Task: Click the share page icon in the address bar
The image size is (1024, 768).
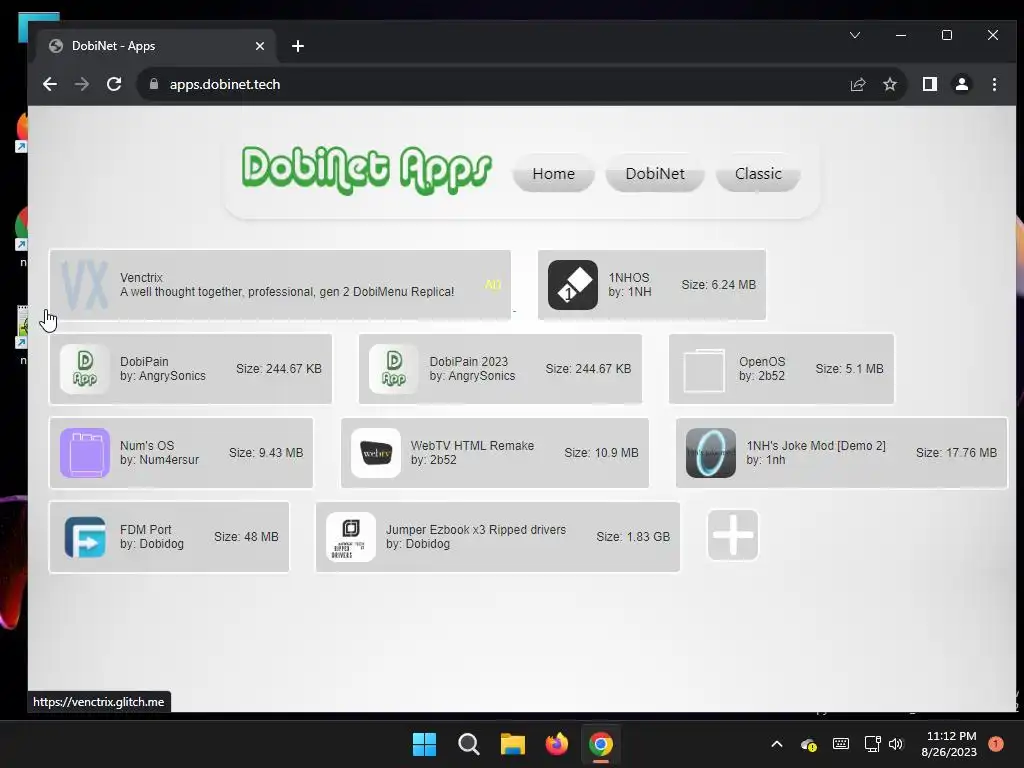Action: coord(858,84)
